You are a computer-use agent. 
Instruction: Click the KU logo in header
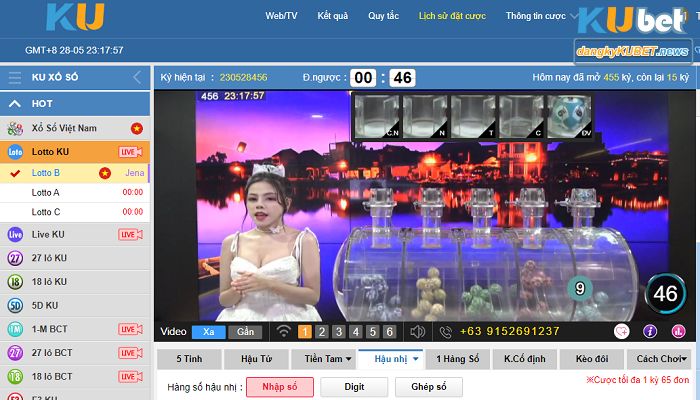tap(75, 17)
